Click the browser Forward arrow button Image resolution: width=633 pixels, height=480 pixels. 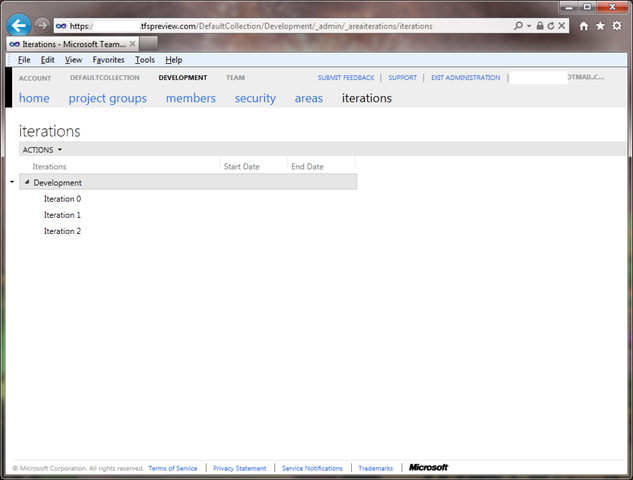(x=42, y=25)
